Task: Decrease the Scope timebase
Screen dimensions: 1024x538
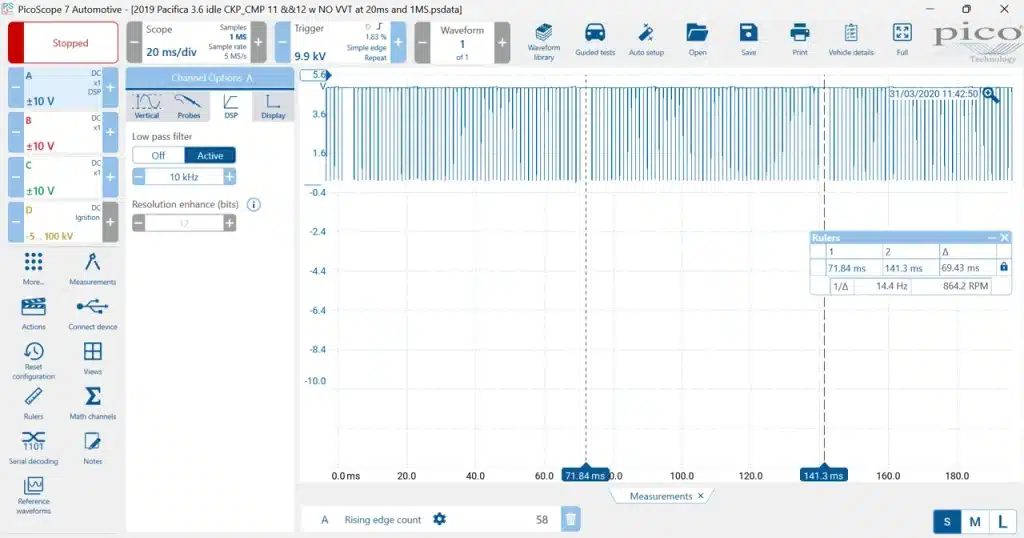Action: click(134, 42)
